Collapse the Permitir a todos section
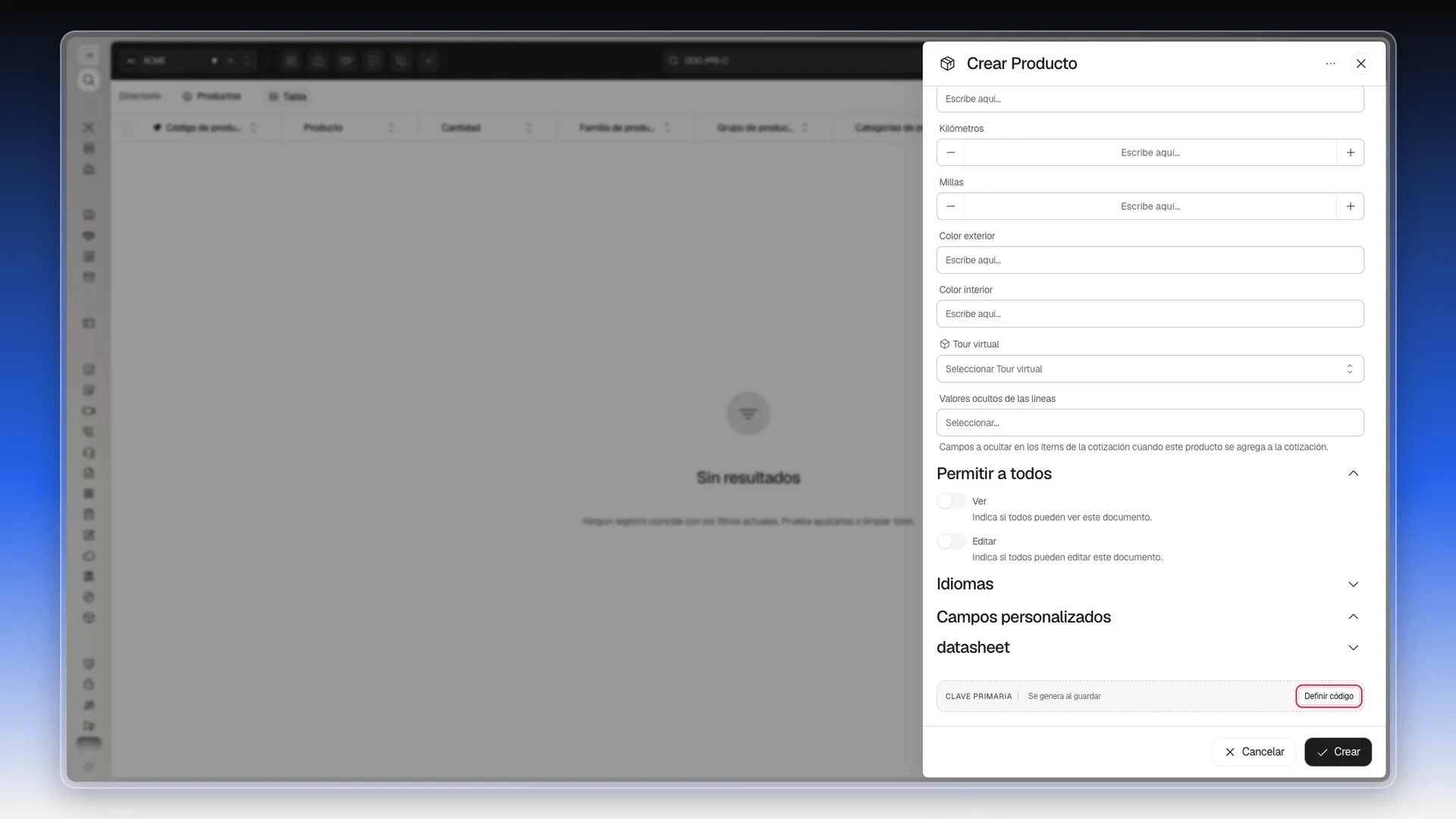 click(1354, 474)
